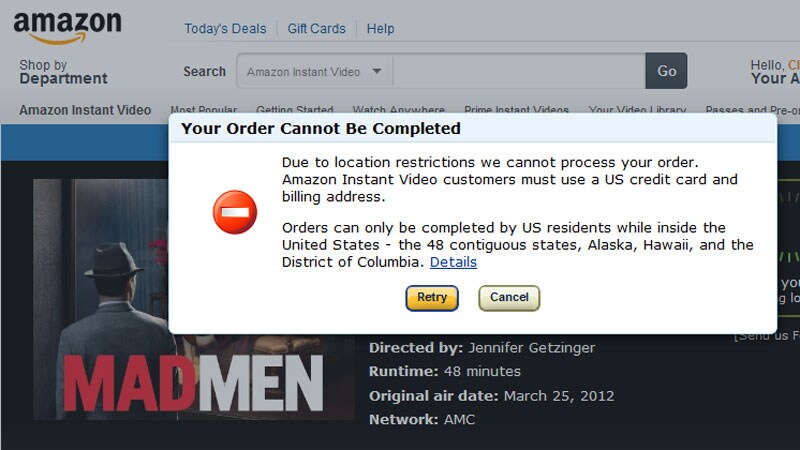Open the Most Popular menu item
Viewport: 800px width, 450px height.
tap(204, 109)
